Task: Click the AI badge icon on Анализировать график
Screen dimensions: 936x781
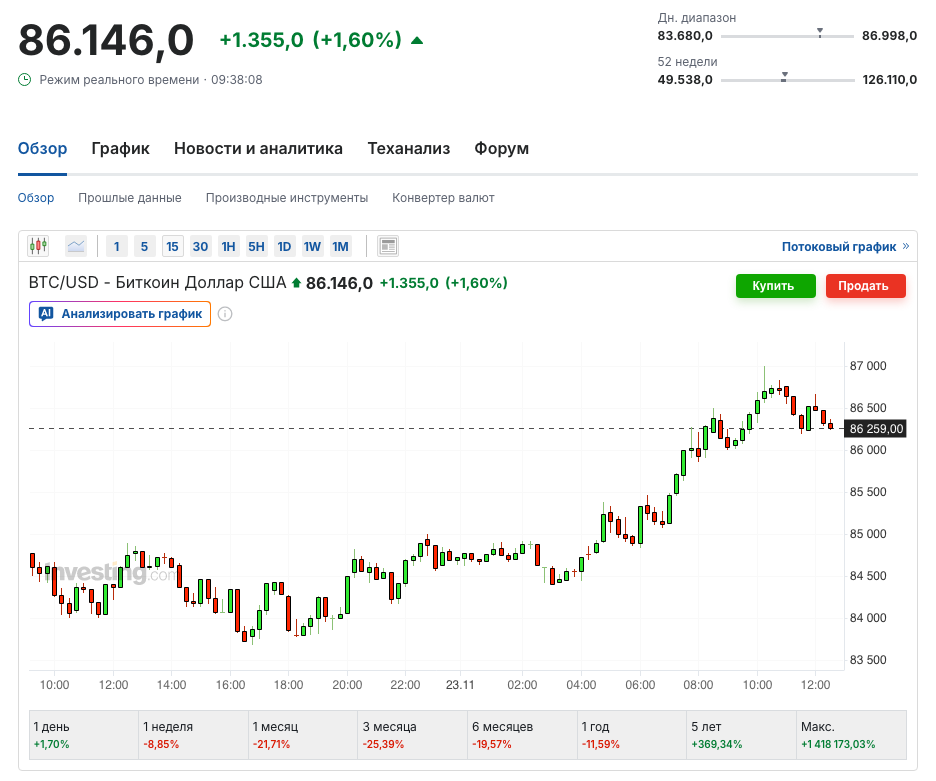Action: [x=45, y=314]
